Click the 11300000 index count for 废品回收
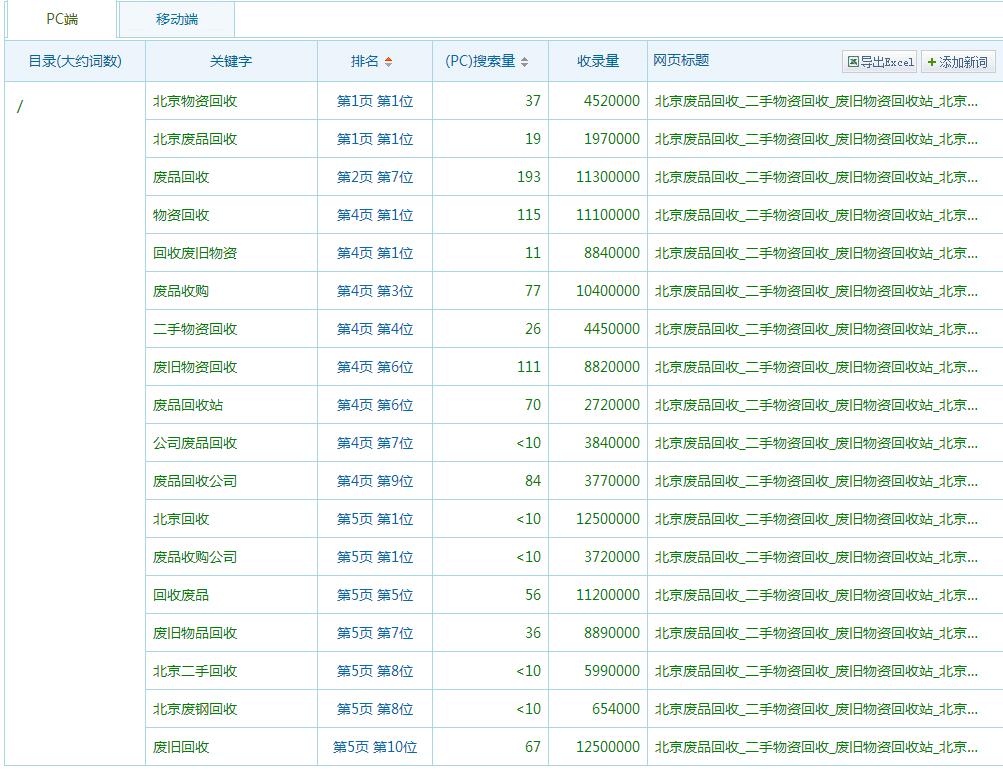 607,177
